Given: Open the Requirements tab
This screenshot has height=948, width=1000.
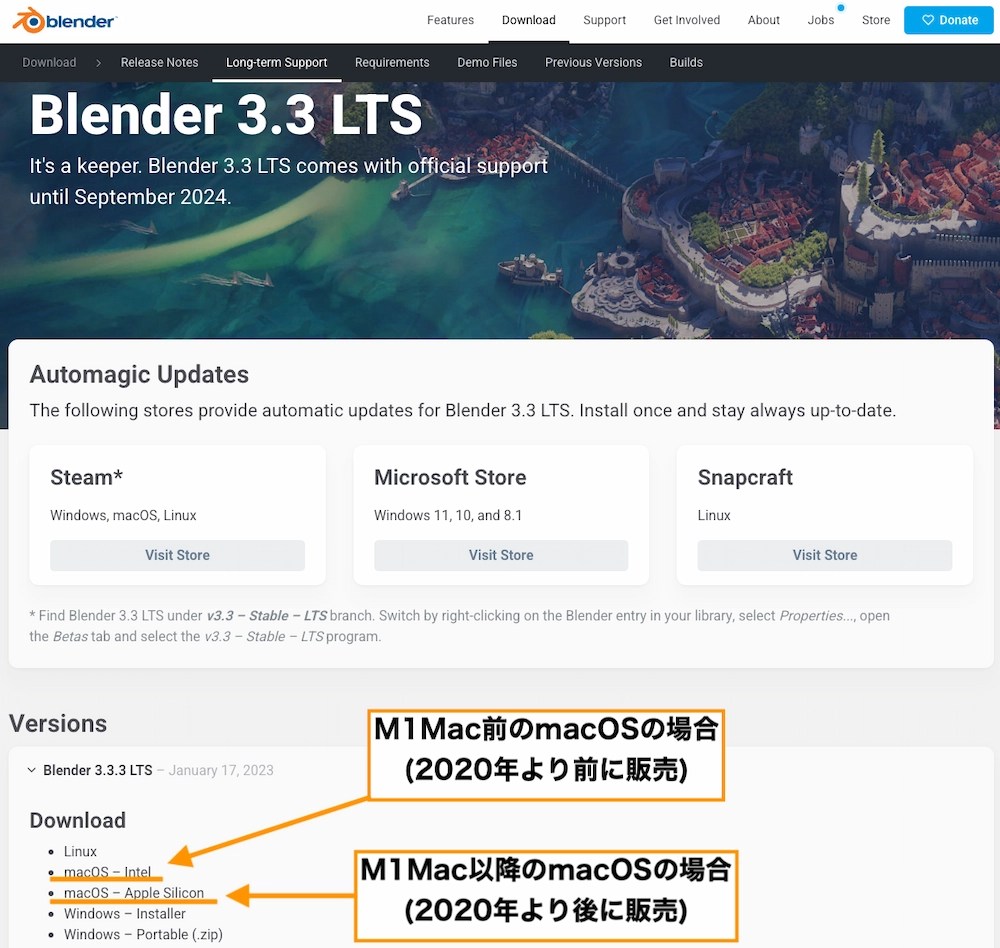Looking at the screenshot, I should [392, 62].
